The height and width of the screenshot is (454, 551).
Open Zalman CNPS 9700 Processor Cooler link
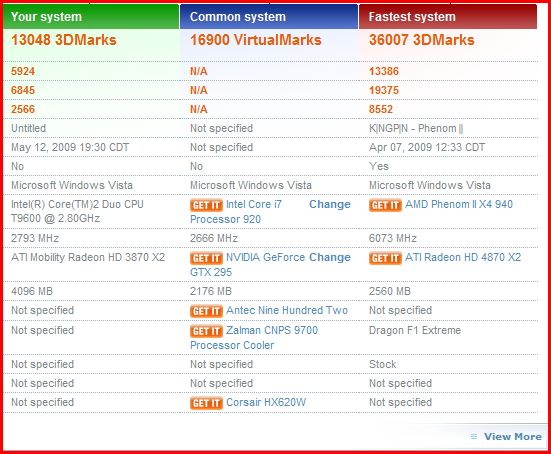tap(254, 338)
